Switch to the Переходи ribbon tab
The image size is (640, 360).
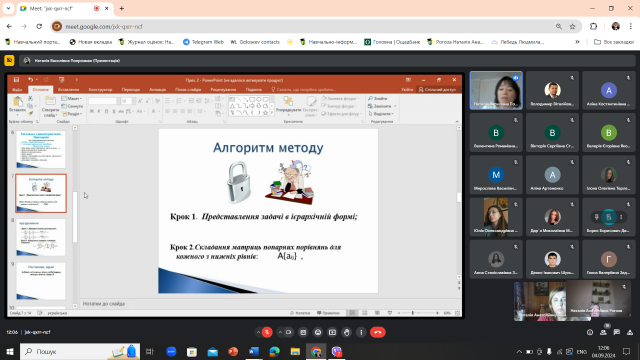[131, 89]
